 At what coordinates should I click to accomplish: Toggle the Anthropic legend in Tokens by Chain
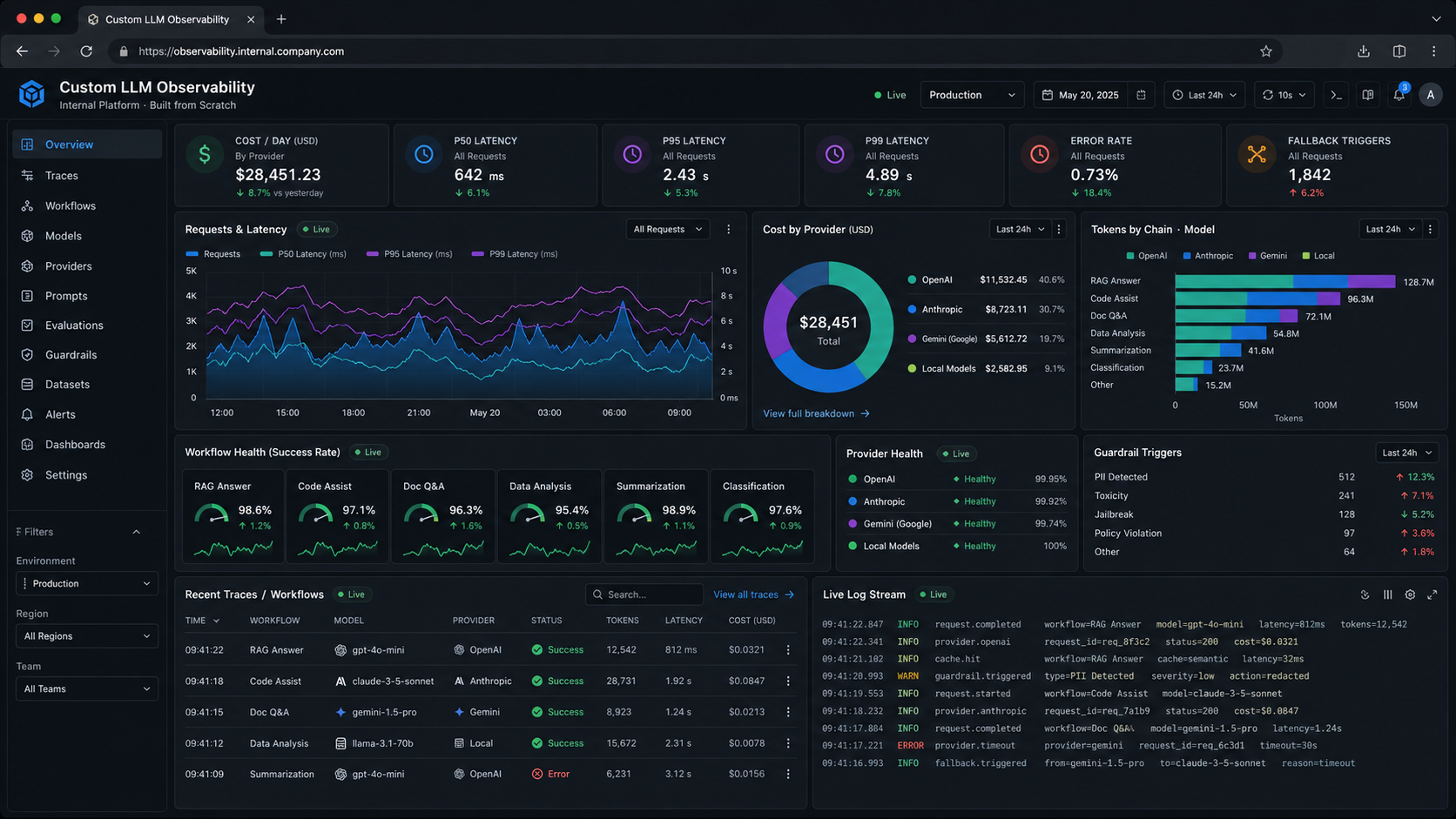[x=1207, y=255]
